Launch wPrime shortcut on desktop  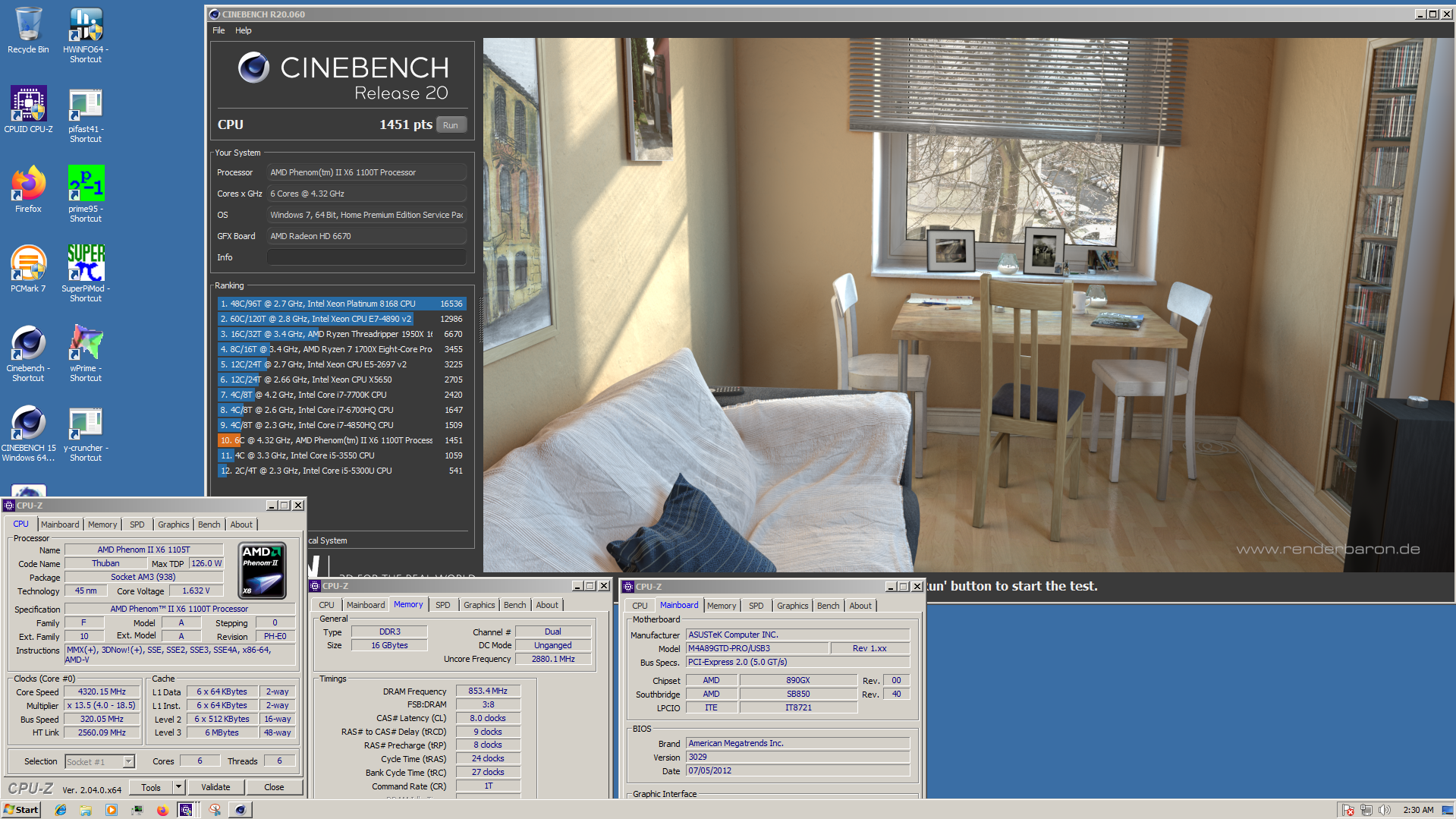coord(86,353)
